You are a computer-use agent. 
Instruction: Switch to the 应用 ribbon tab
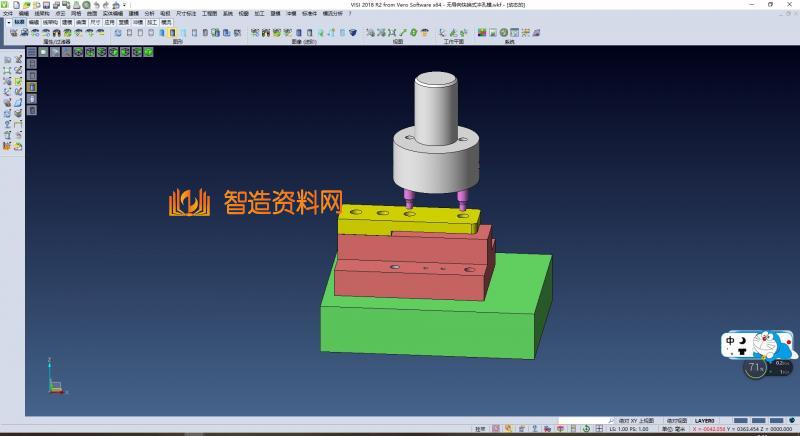110,22
